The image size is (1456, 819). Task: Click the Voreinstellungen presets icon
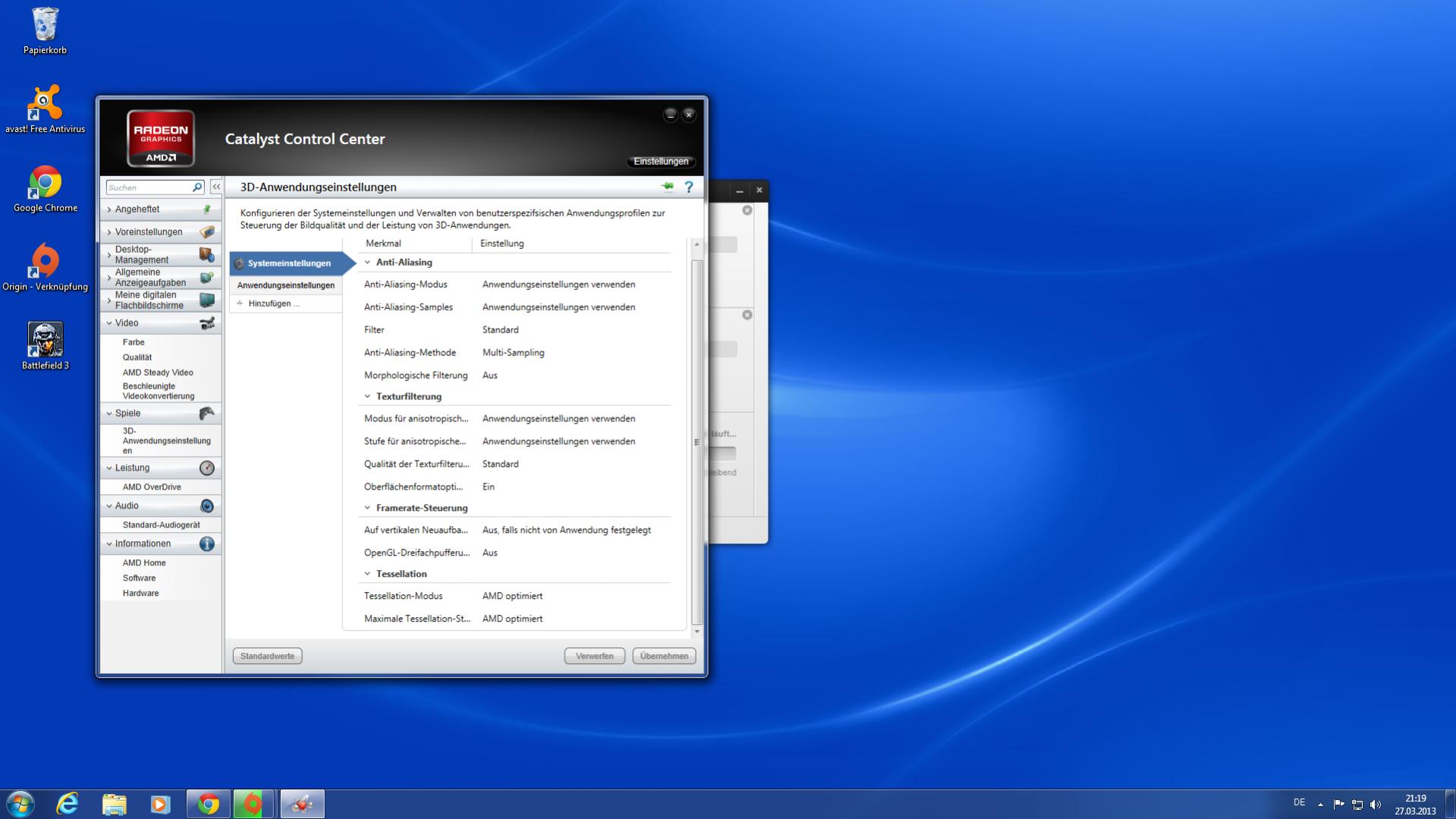click(x=206, y=232)
